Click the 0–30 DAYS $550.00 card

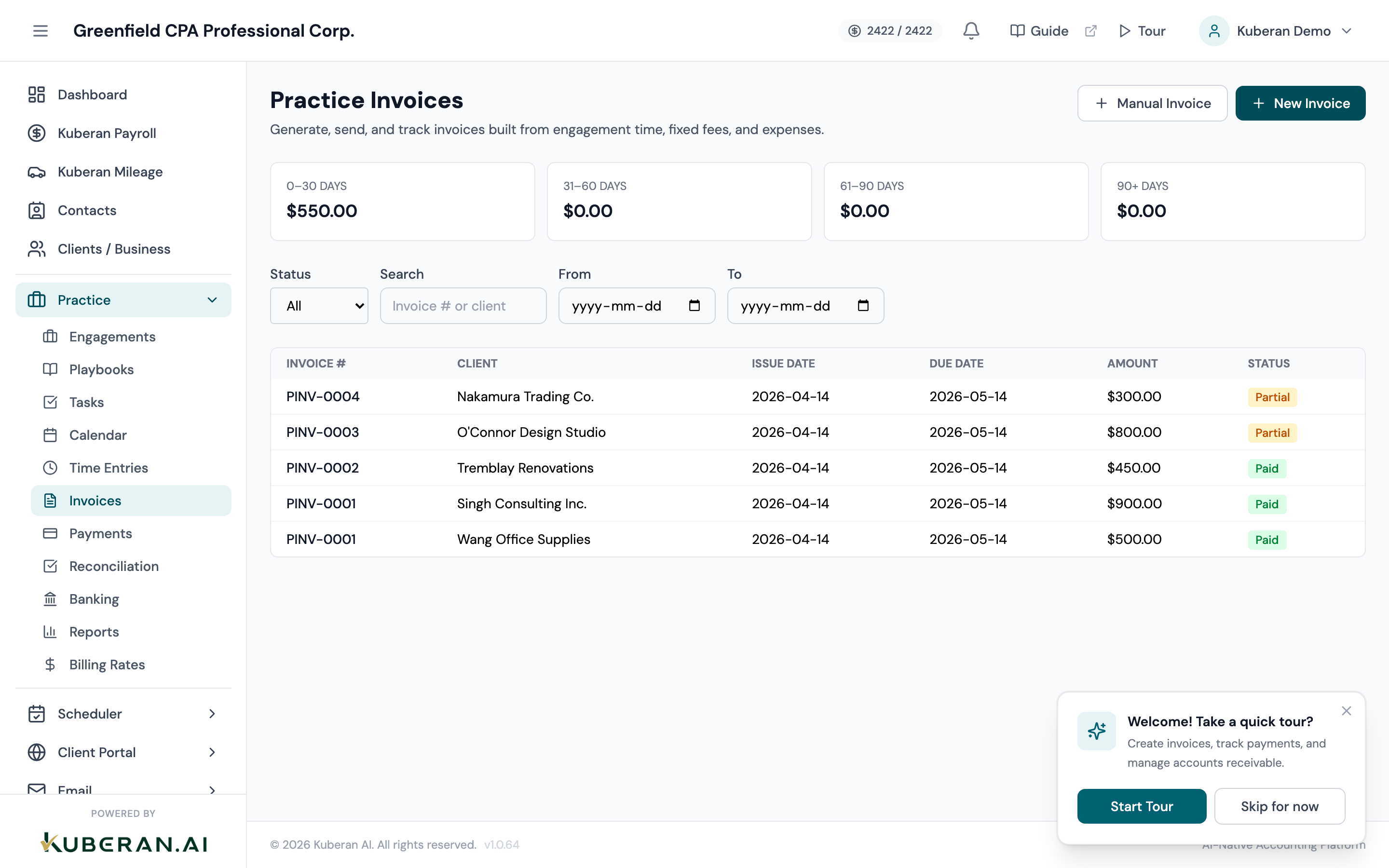pyautogui.click(x=402, y=202)
